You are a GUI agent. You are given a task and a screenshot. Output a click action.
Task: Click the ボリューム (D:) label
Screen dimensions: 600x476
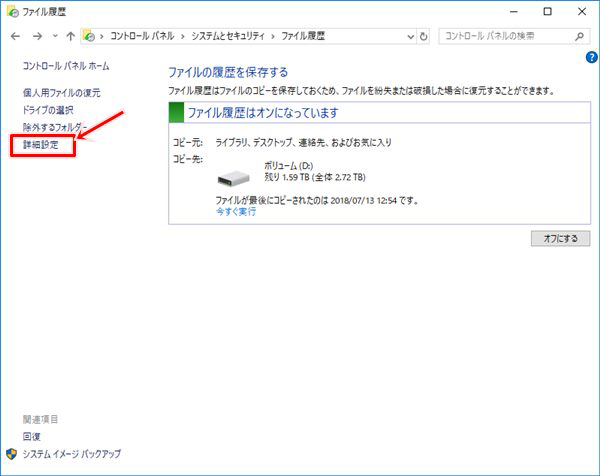pyautogui.click(x=289, y=166)
